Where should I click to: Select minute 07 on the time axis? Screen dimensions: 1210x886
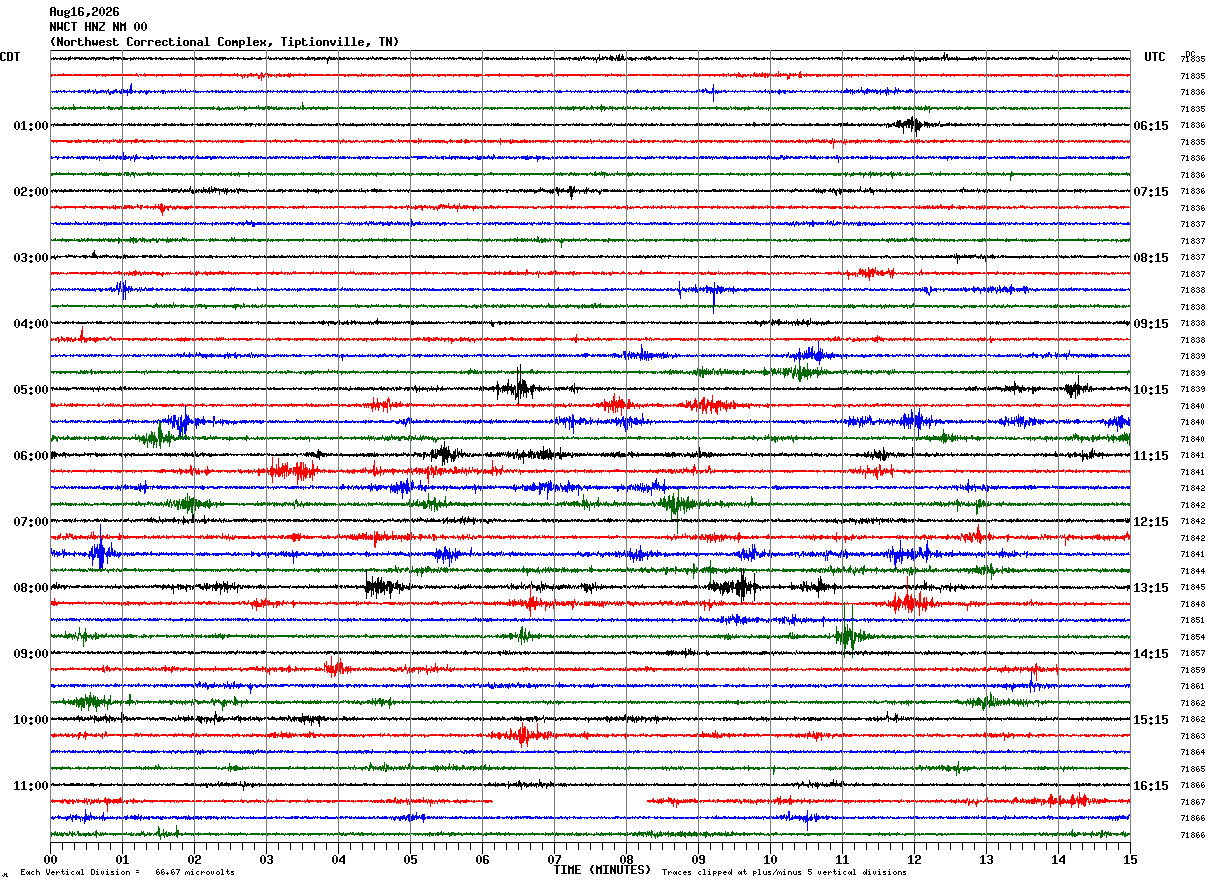click(554, 859)
